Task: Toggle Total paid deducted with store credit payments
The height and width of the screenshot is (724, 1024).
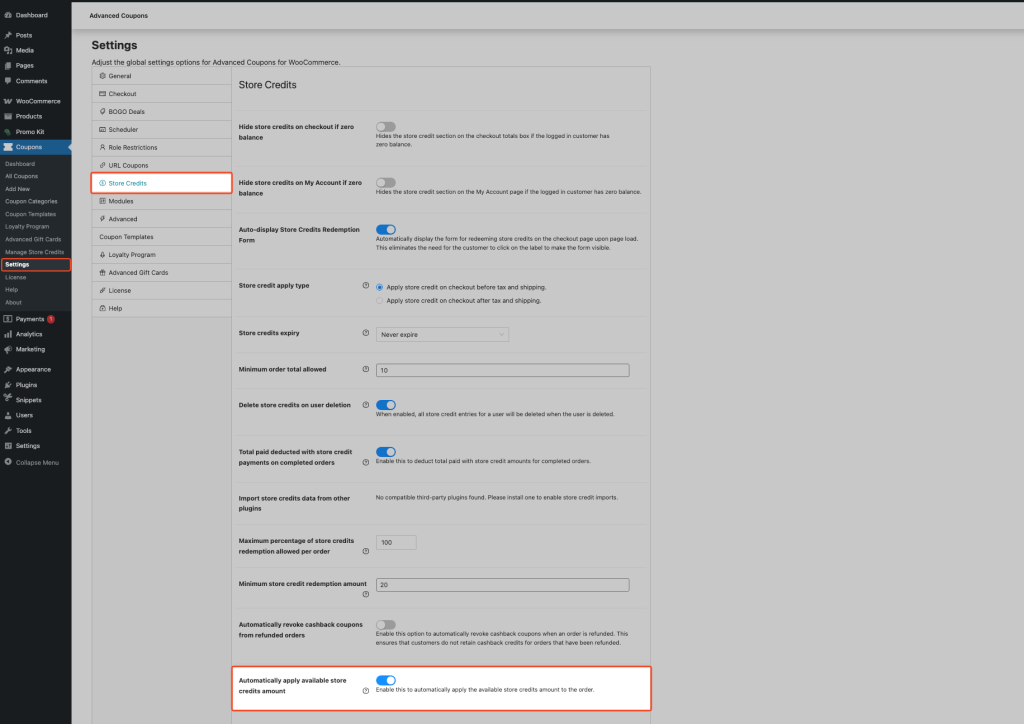Action: (386, 452)
